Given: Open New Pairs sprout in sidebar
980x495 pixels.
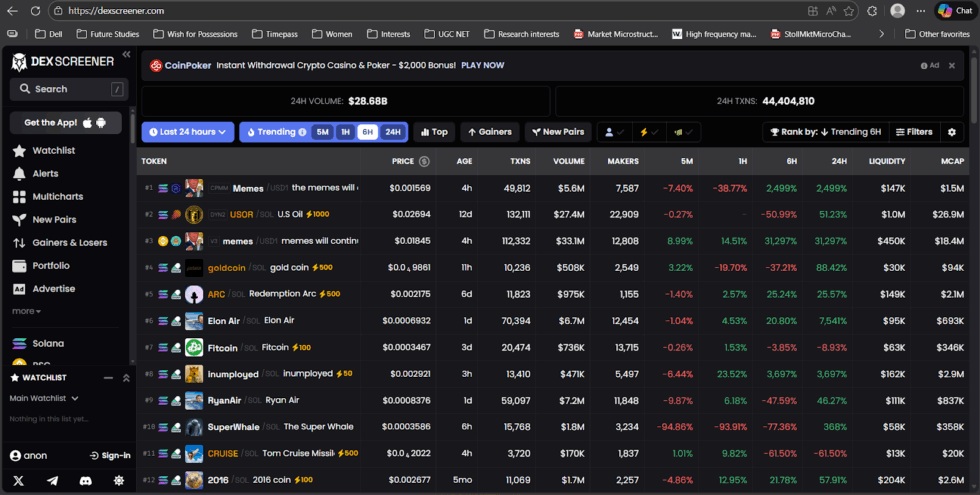Looking at the screenshot, I should click(x=19, y=220).
